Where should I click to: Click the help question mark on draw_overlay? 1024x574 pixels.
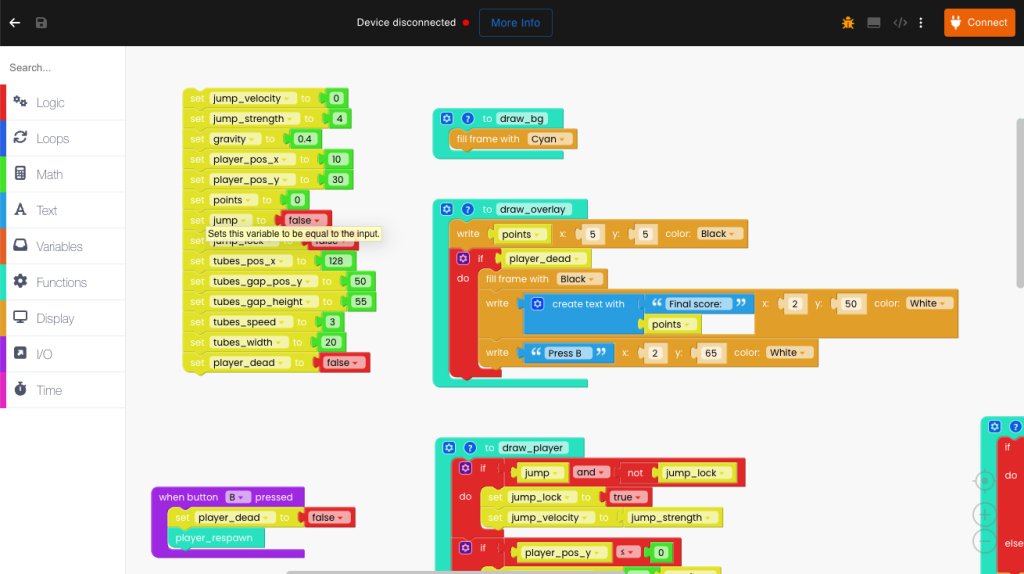click(x=467, y=209)
